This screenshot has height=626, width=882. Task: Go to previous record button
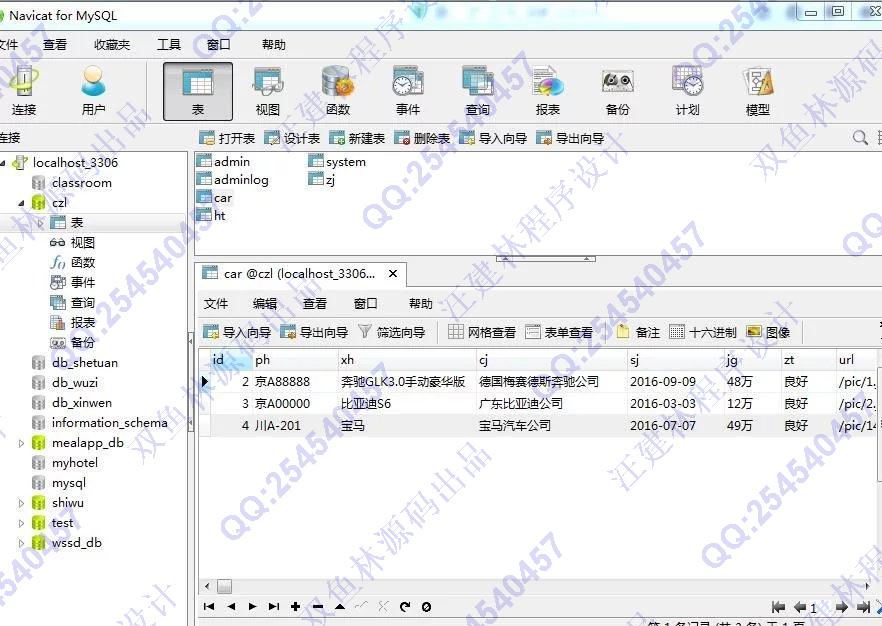[x=231, y=606]
